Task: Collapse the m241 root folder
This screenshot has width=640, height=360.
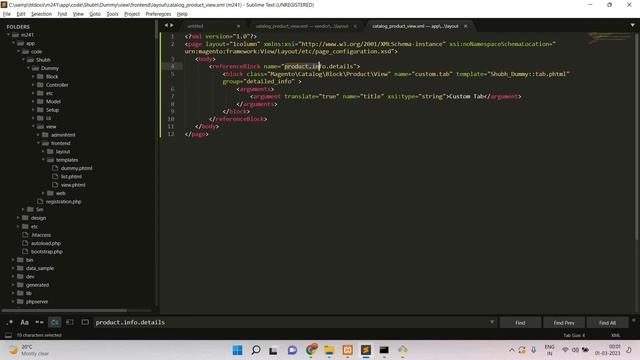Action: (8, 35)
